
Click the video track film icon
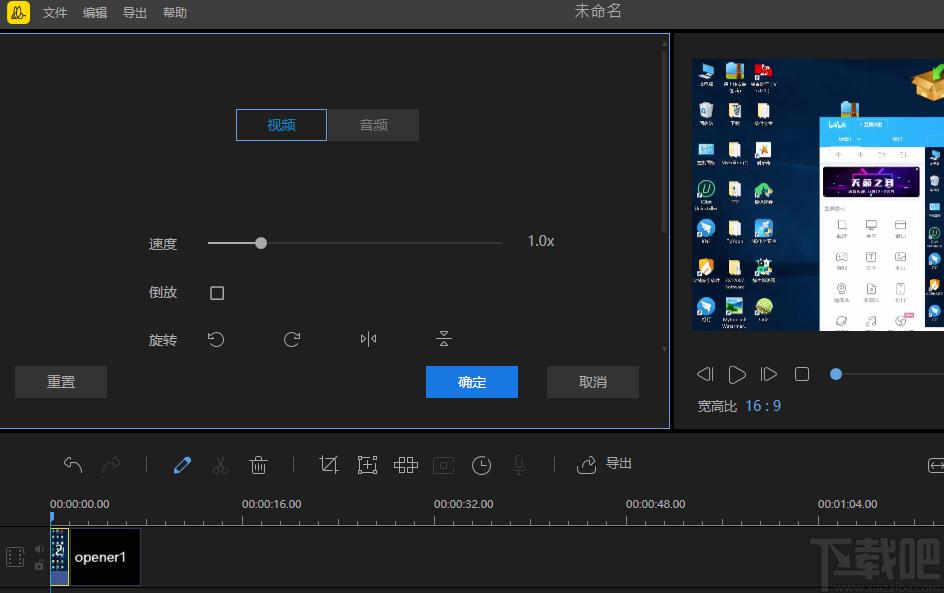pos(15,557)
